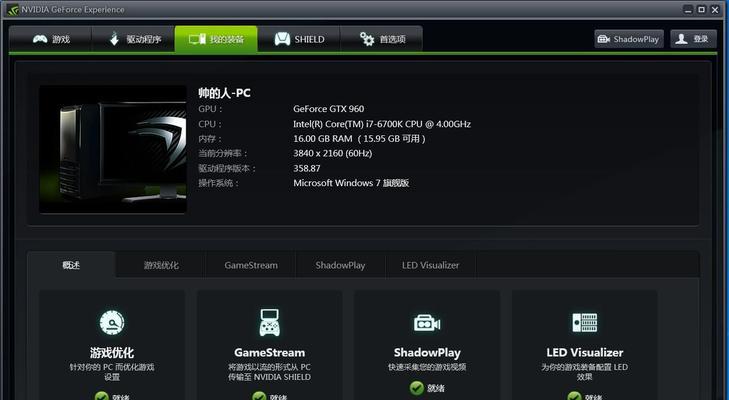
Task: Click the monitor icon on My Rig tab
Action: click(x=197, y=39)
